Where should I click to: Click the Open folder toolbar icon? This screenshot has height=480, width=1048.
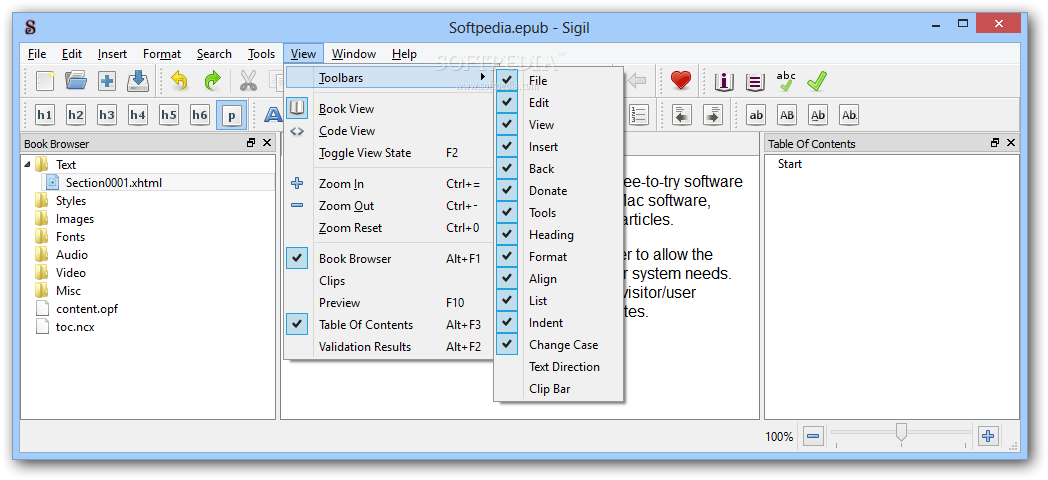tap(76, 81)
